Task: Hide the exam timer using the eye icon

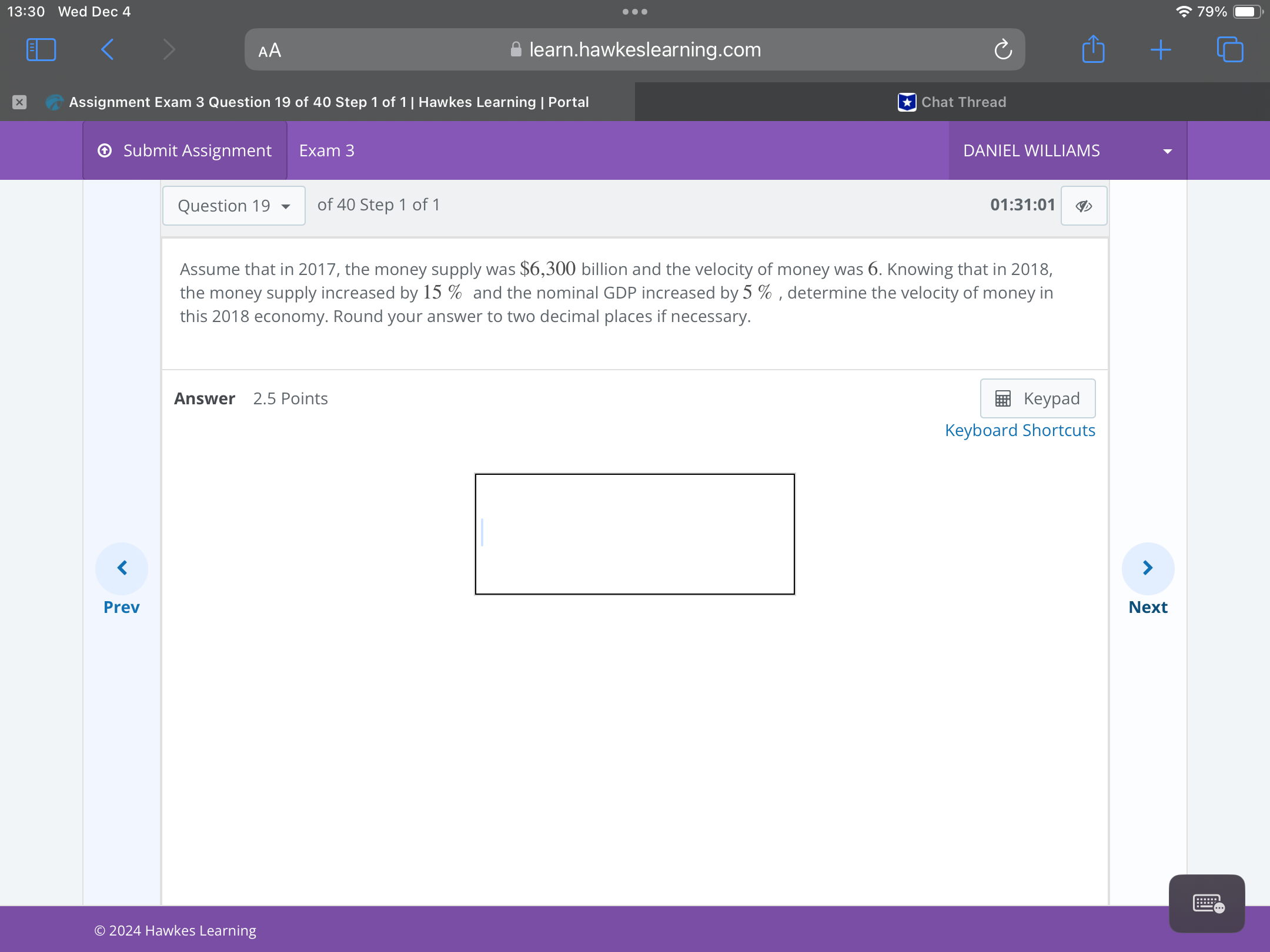Action: pos(1084,206)
